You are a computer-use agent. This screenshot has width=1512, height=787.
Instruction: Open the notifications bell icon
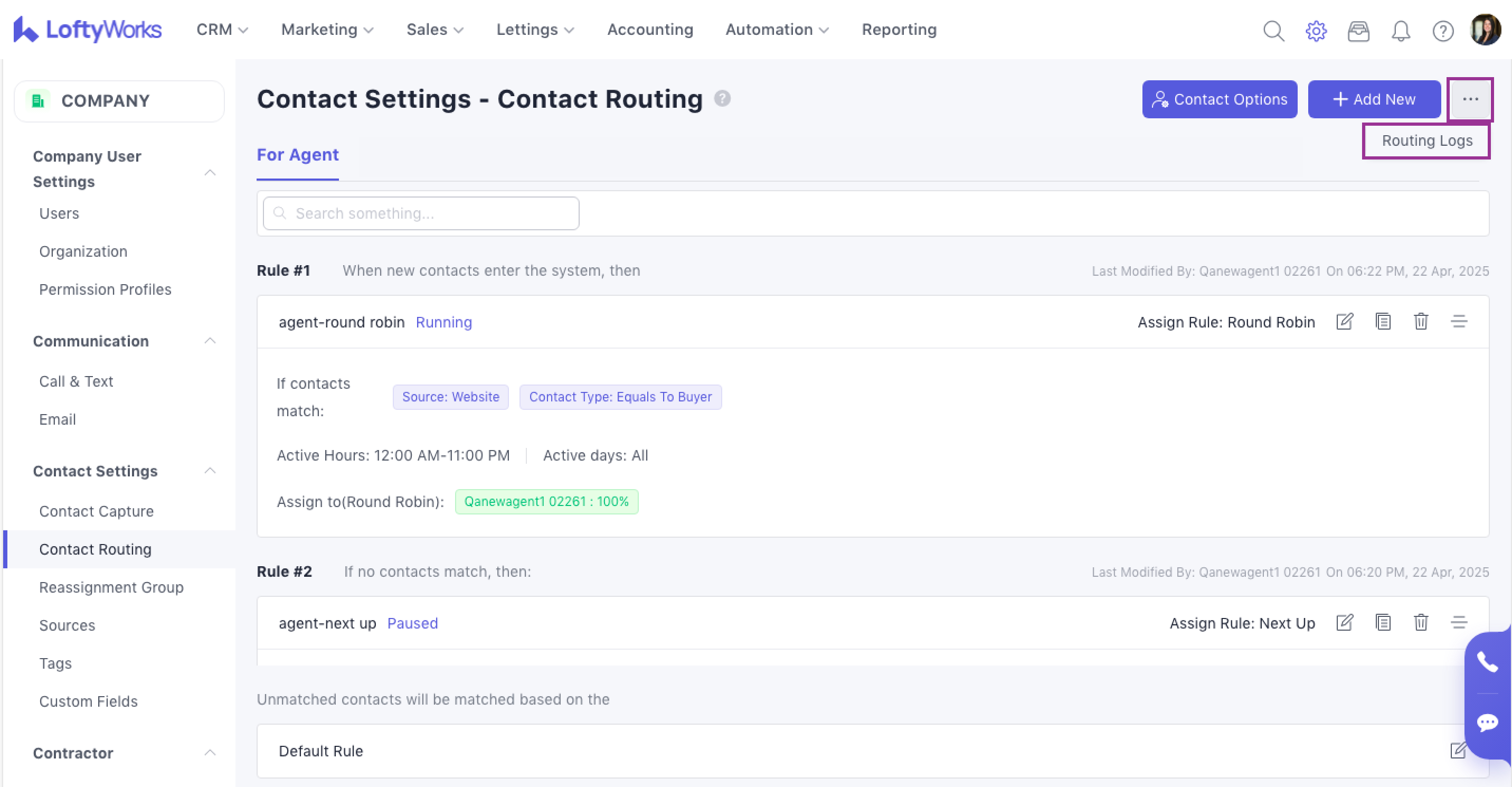pyautogui.click(x=1401, y=31)
